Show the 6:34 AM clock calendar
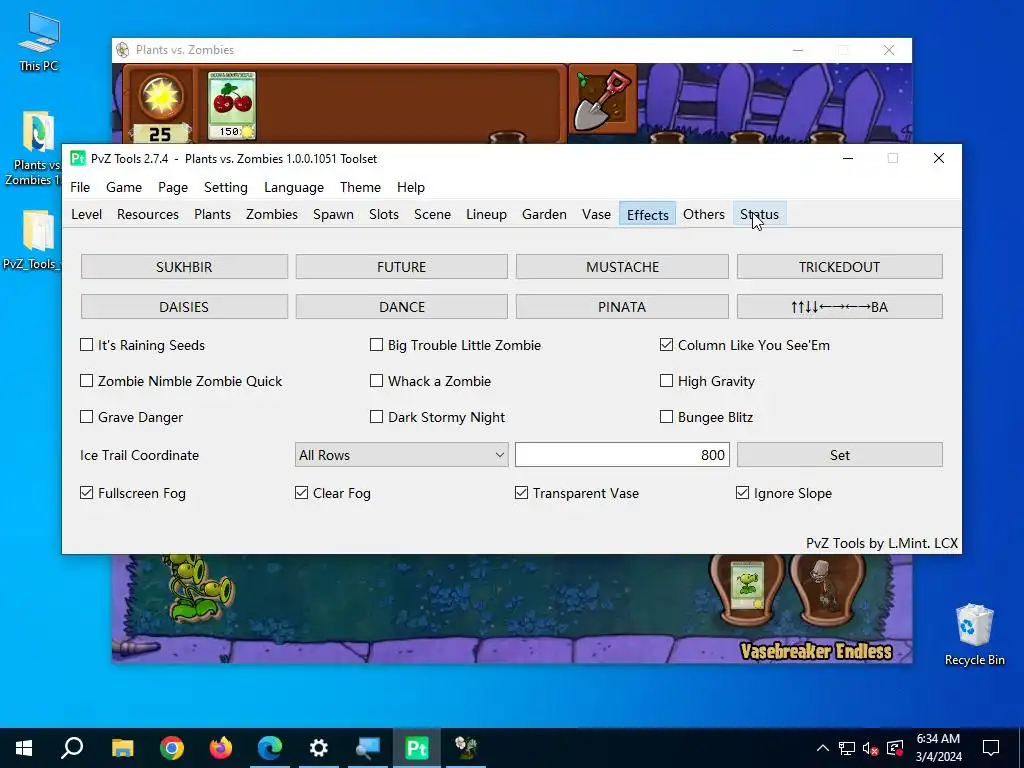Image resolution: width=1024 pixels, height=768 pixels. tap(938, 748)
